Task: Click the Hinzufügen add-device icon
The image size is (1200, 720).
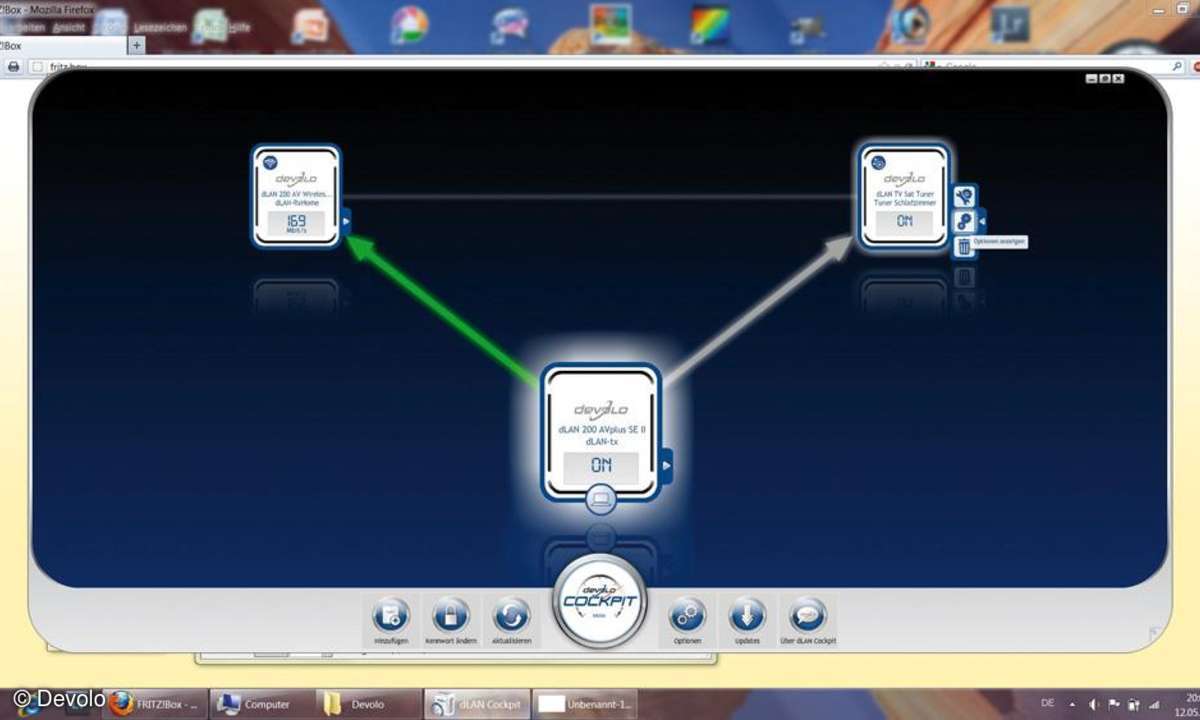Action: point(391,614)
